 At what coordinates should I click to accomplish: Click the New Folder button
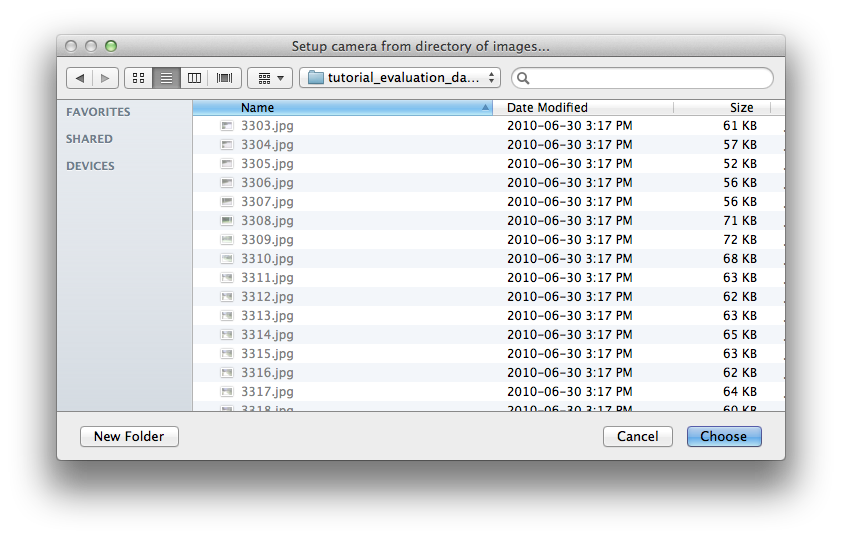click(129, 436)
